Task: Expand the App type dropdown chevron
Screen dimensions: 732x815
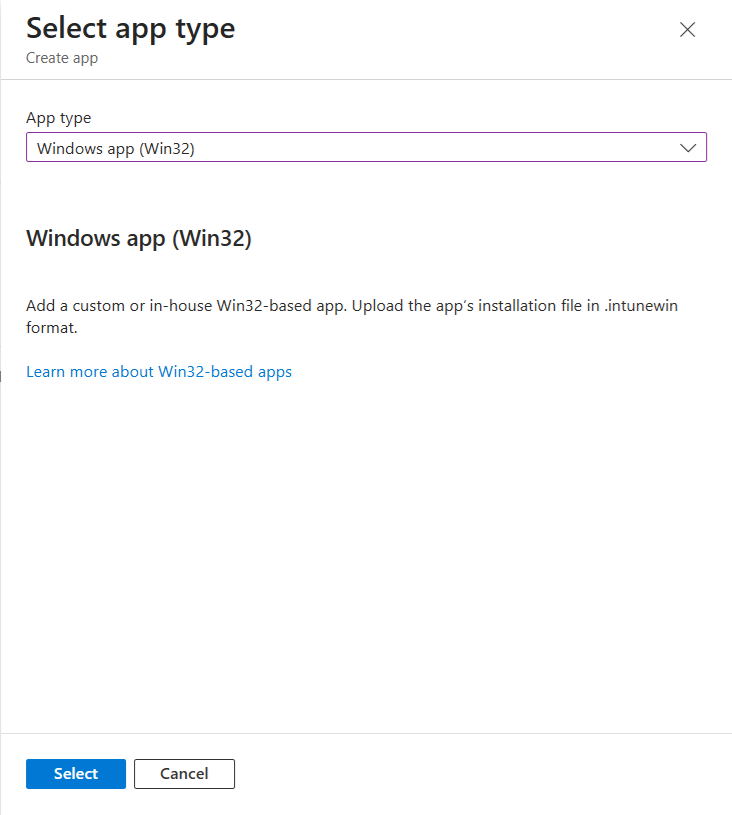Action: coord(688,148)
